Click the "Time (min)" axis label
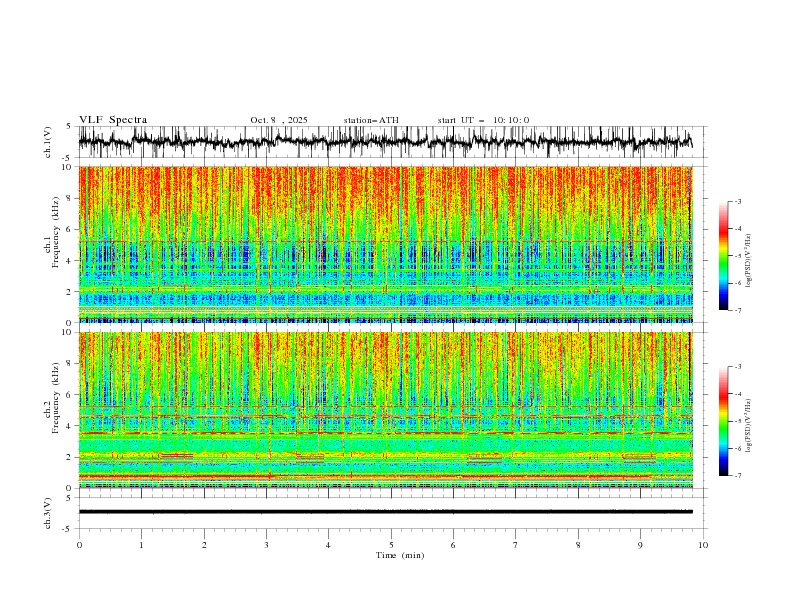The height and width of the screenshot is (612, 792). coord(400,555)
